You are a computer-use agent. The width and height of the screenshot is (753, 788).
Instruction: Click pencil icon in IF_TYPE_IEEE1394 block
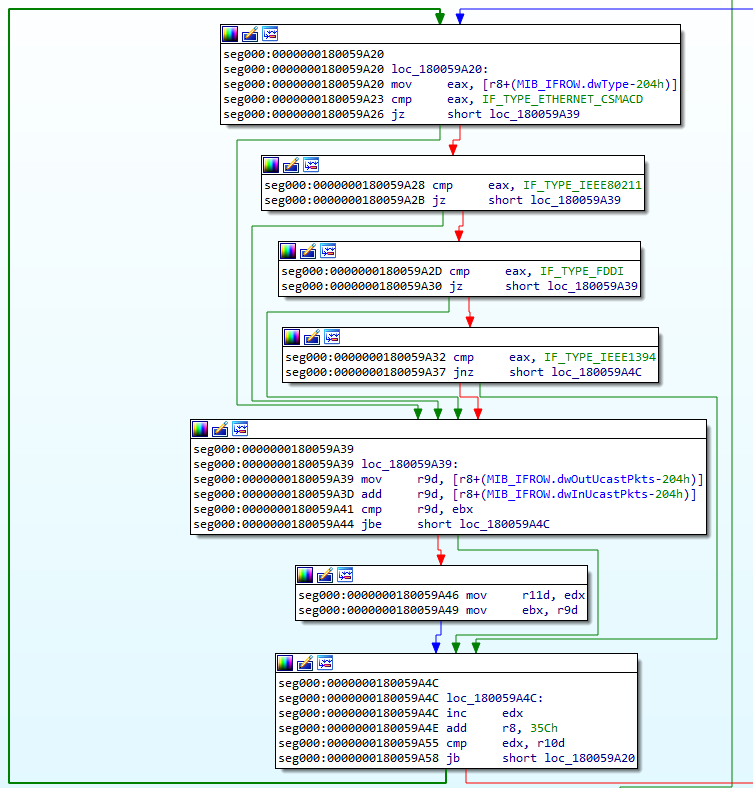click(x=312, y=337)
